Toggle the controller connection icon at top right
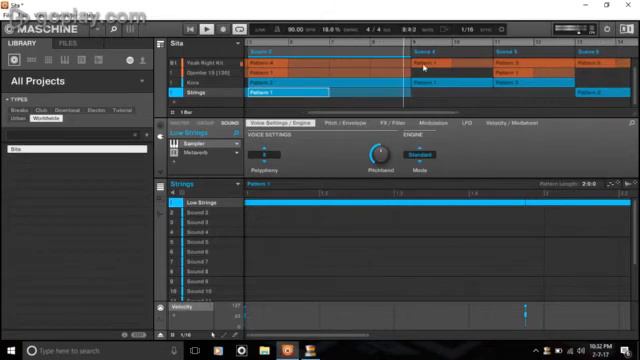The width and height of the screenshot is (640, 360). click(627, 29)
